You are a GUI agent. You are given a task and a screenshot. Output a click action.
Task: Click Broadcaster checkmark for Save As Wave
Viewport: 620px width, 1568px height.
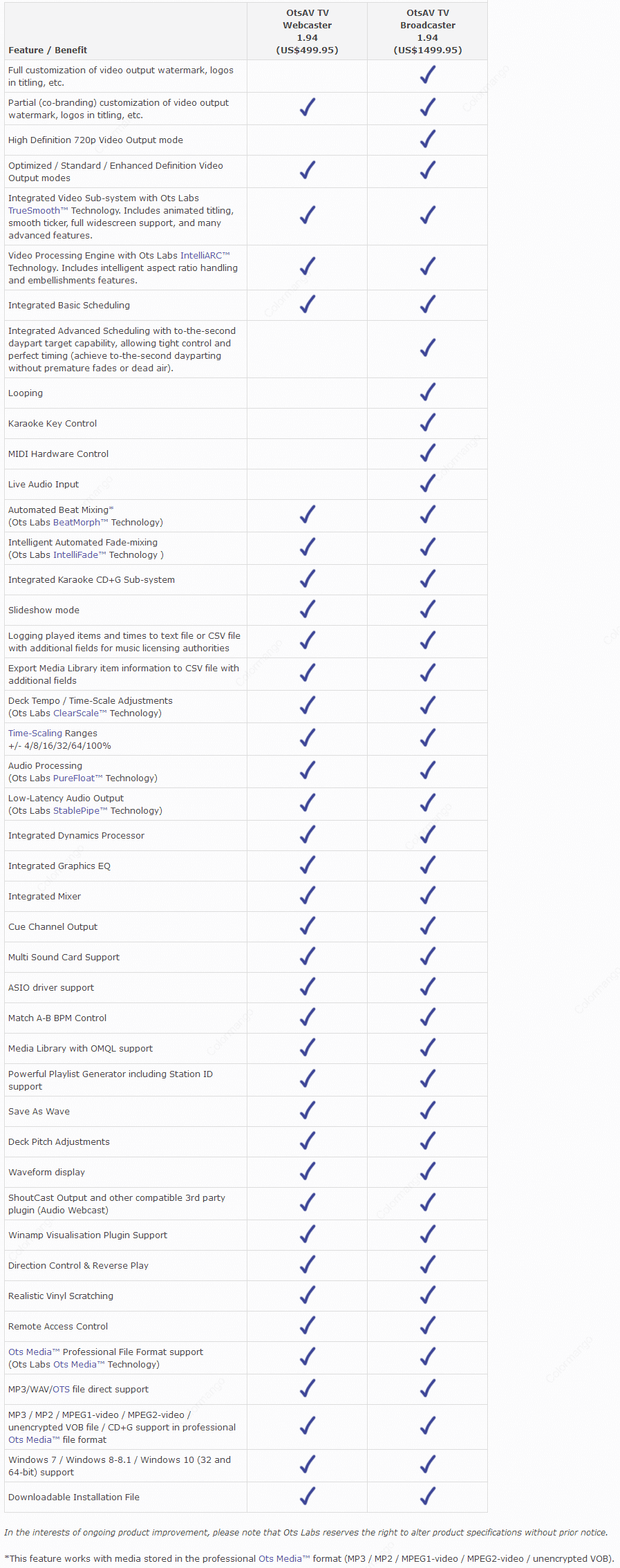tap(428, 1110)
